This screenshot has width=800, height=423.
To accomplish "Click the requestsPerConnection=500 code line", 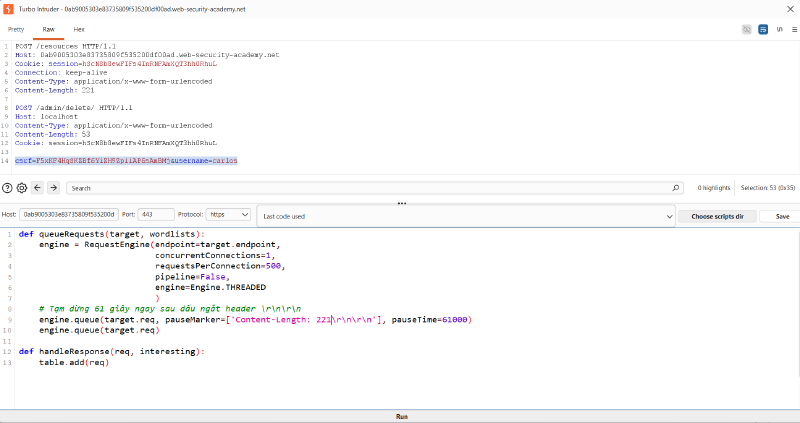I will pyautogui.click(x=220, y=266).
